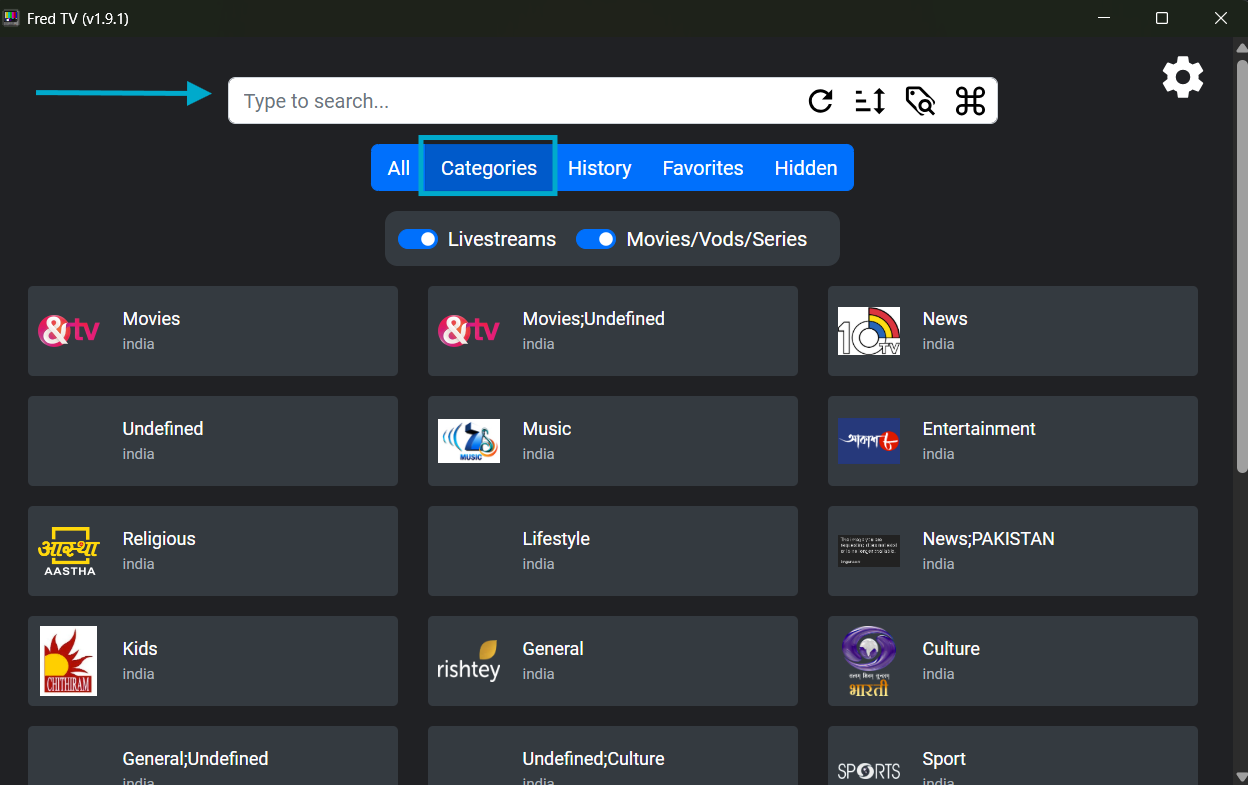Click the Culture category title beside DD Bharati
1248x785 pixels.
[951, 649]
